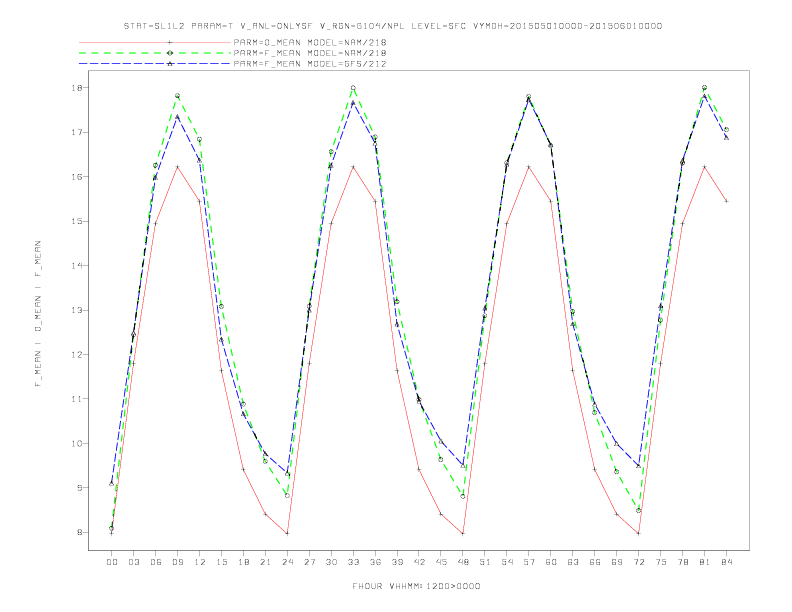This screenshot has width=792, height=612.
Task: Click x-axis tick label 57
Action: (529, 562)
